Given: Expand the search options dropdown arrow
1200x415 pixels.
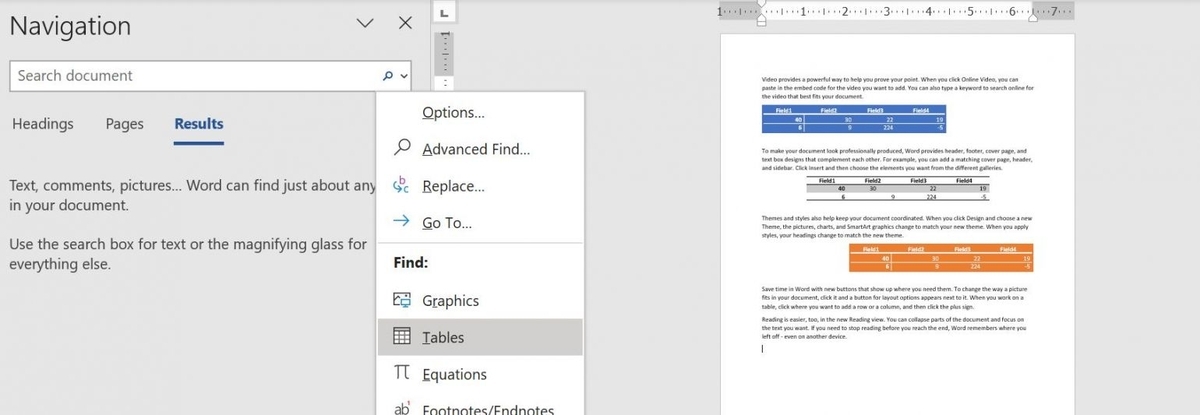Looking at the screenshot, I should coord(404,76).
